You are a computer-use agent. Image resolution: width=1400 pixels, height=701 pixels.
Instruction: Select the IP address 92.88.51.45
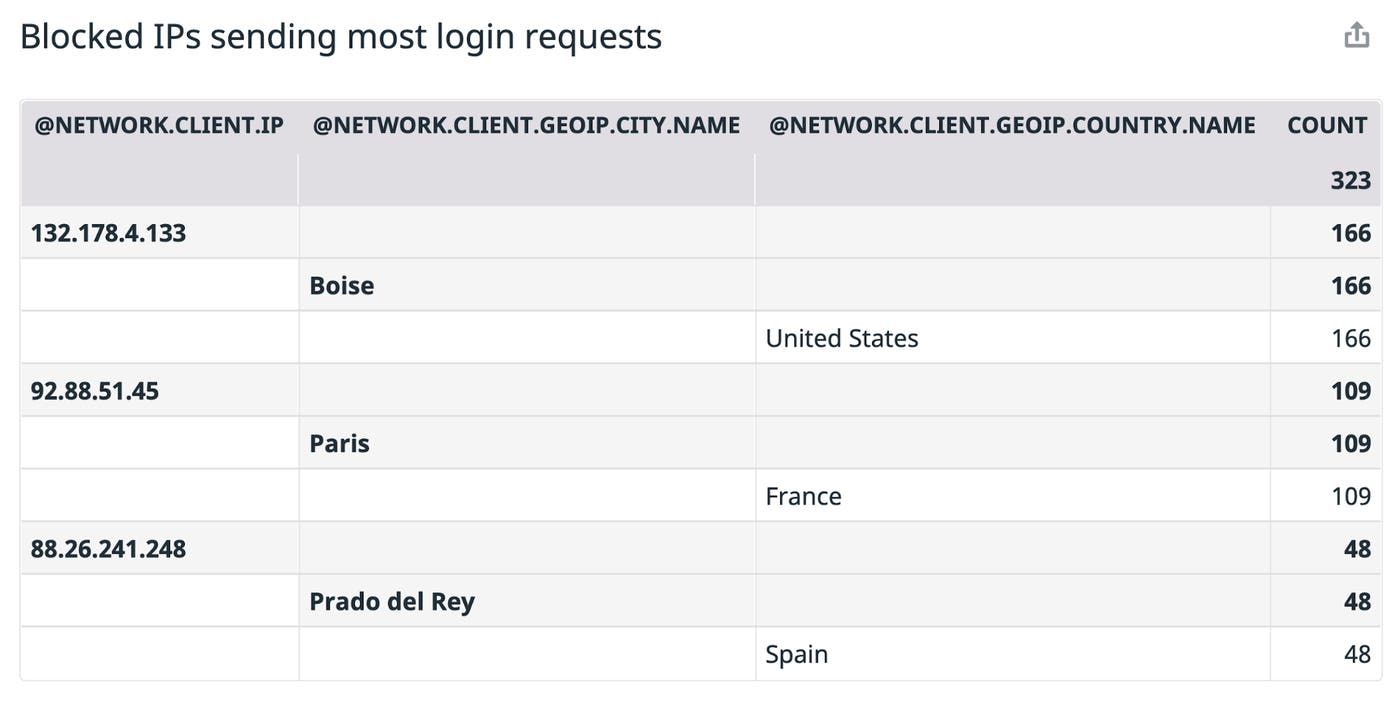point(94,389)
